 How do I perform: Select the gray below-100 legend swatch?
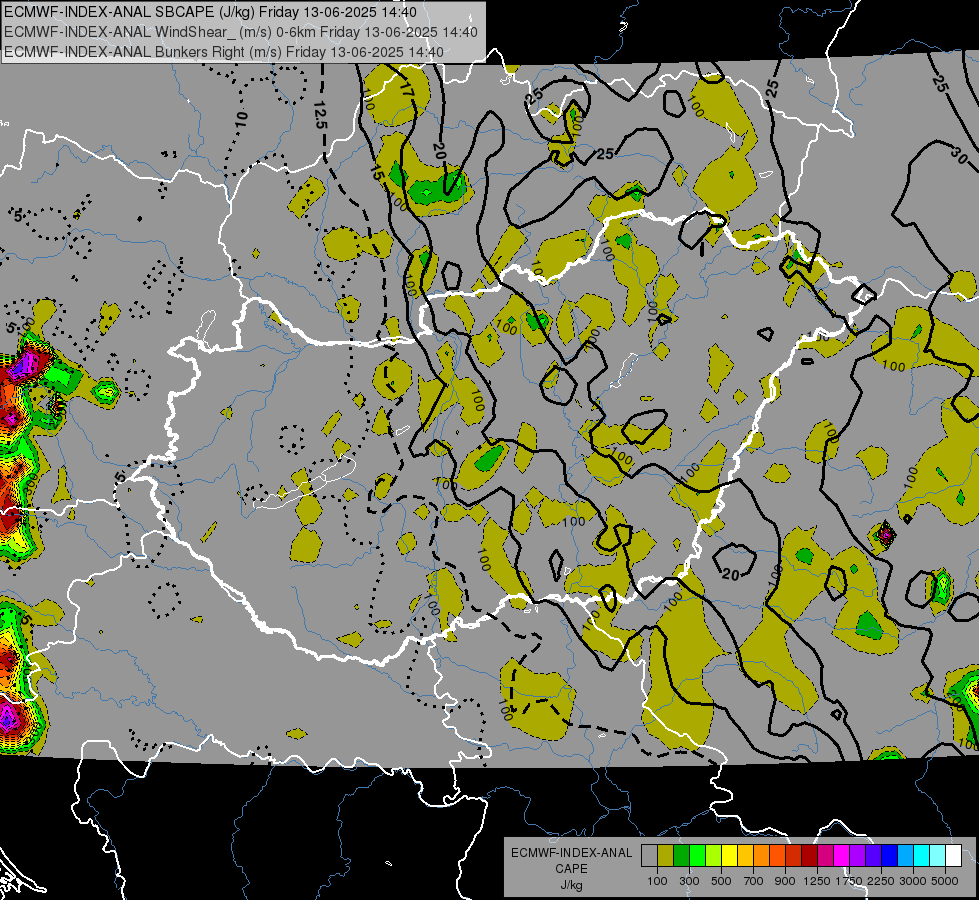pos(649,855)
